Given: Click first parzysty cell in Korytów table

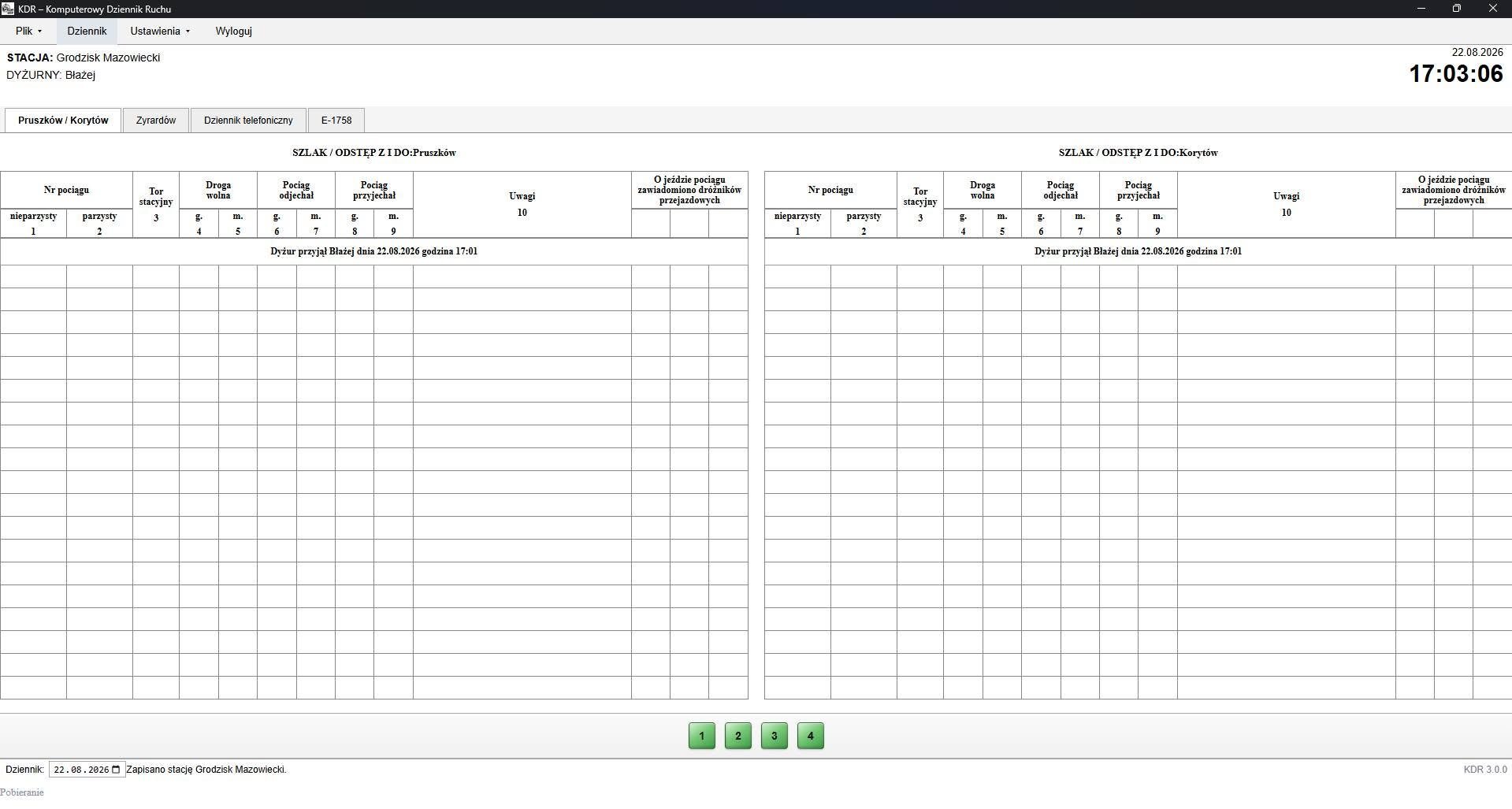Looking at the screenshot, I should [x=864, y=276].
